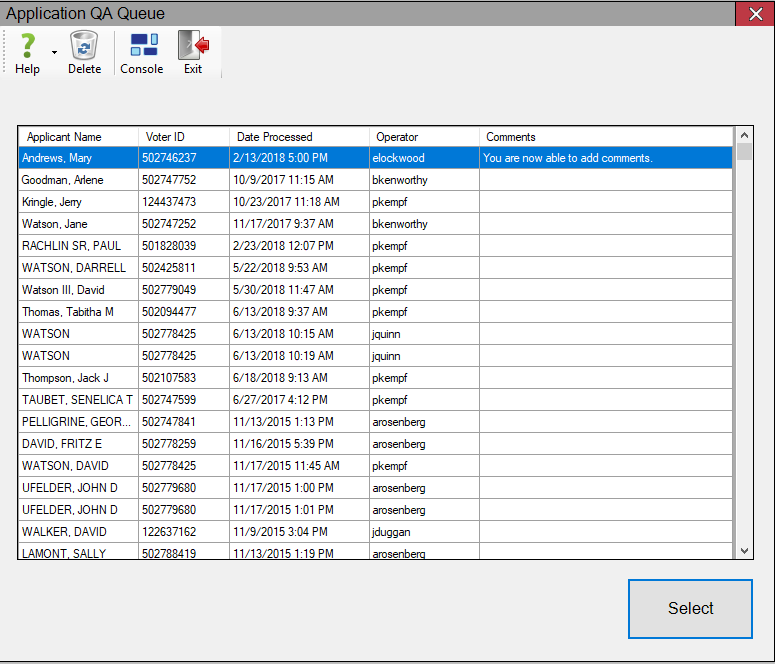Sort by Date Processed column header
Screen dimensions: 775x664
(299, 137)
